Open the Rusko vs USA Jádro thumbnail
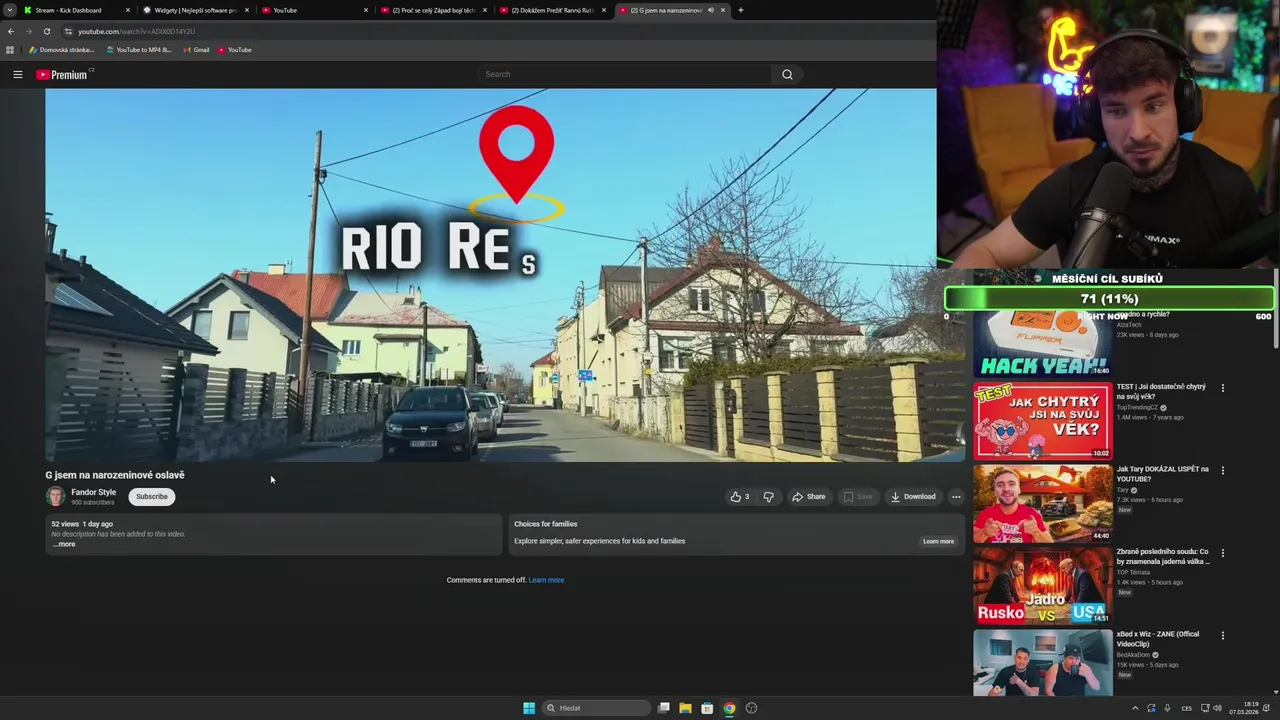 (x=1042, y=585)
